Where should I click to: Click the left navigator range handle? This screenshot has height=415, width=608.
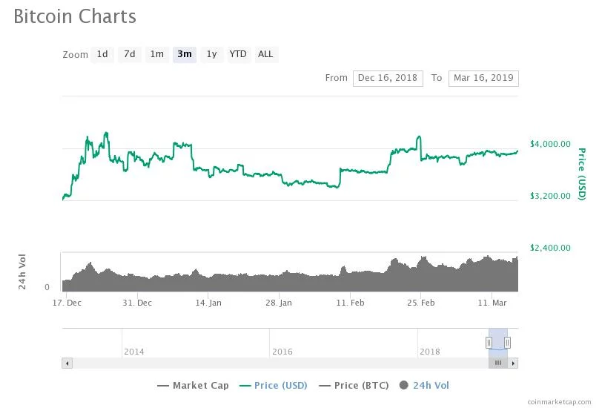tap(489, 343)
